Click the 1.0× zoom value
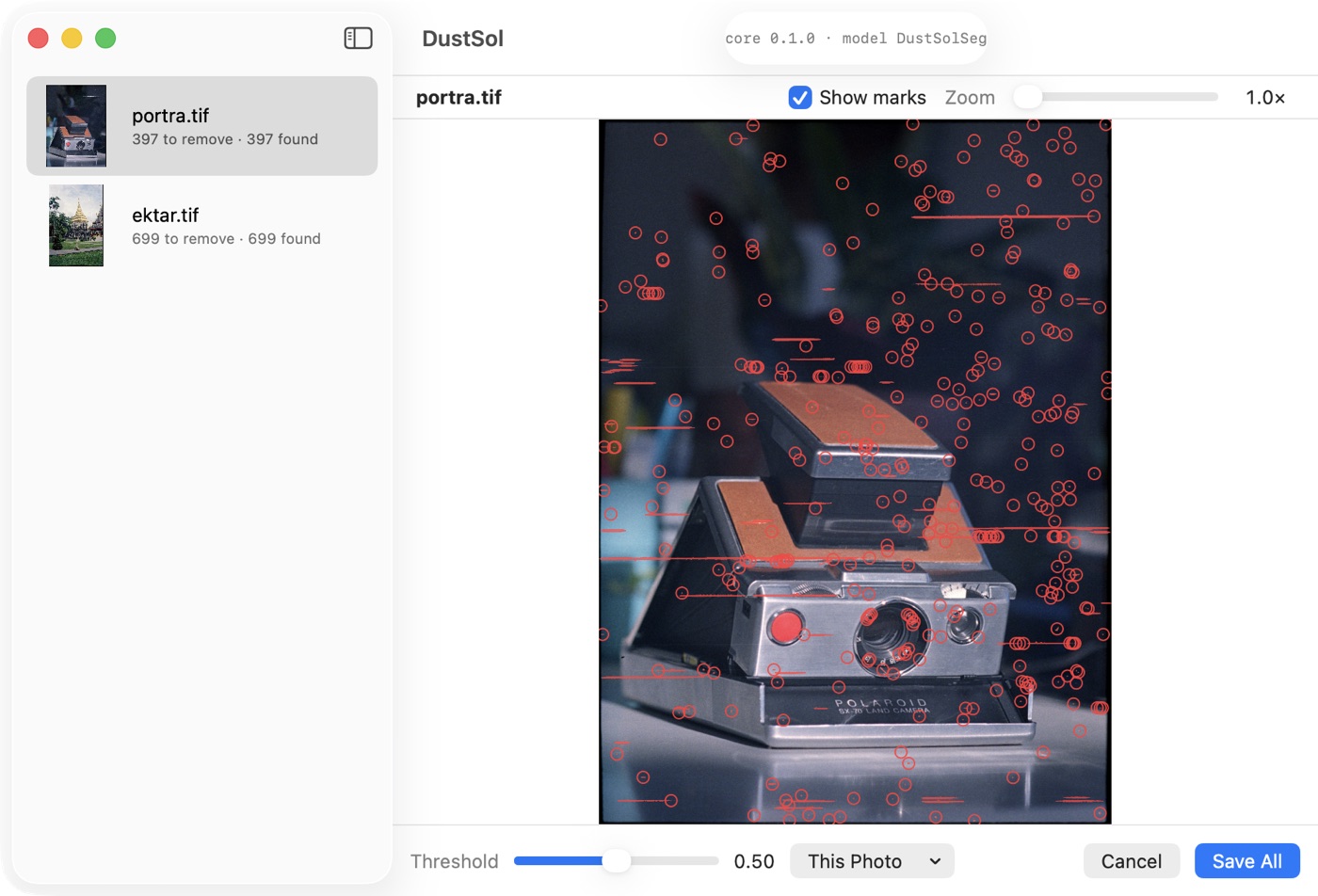Screen dimensions: 1318x896 click(x=1265, y=97)
